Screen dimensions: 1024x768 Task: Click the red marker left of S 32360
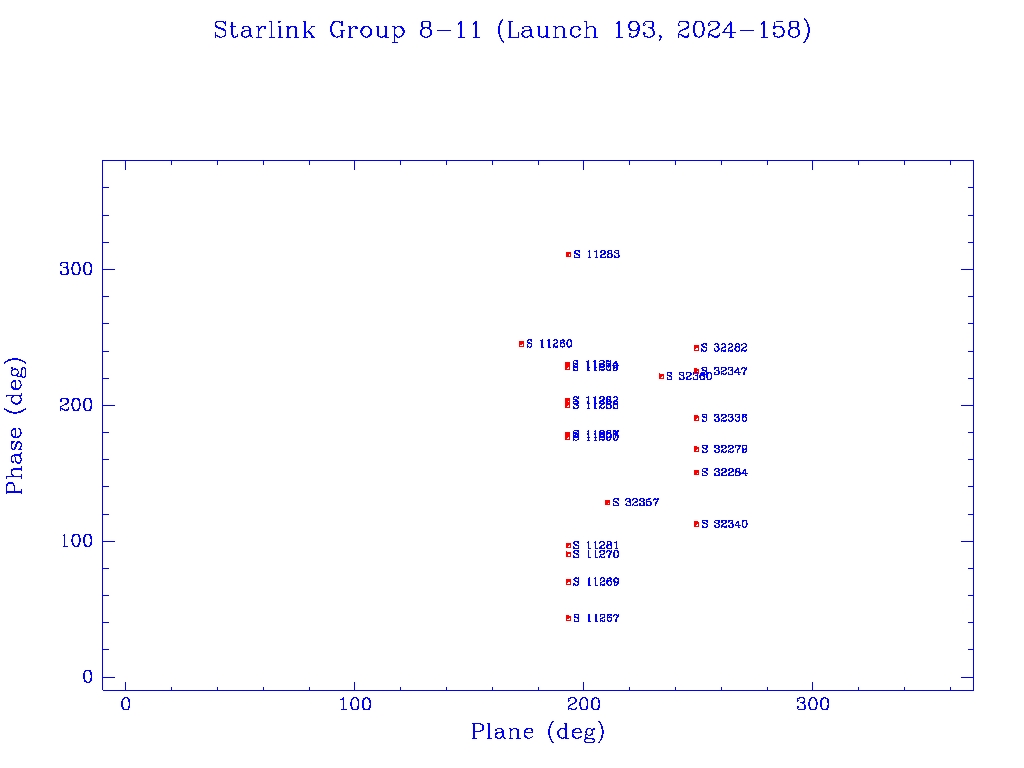pos(662,376)
